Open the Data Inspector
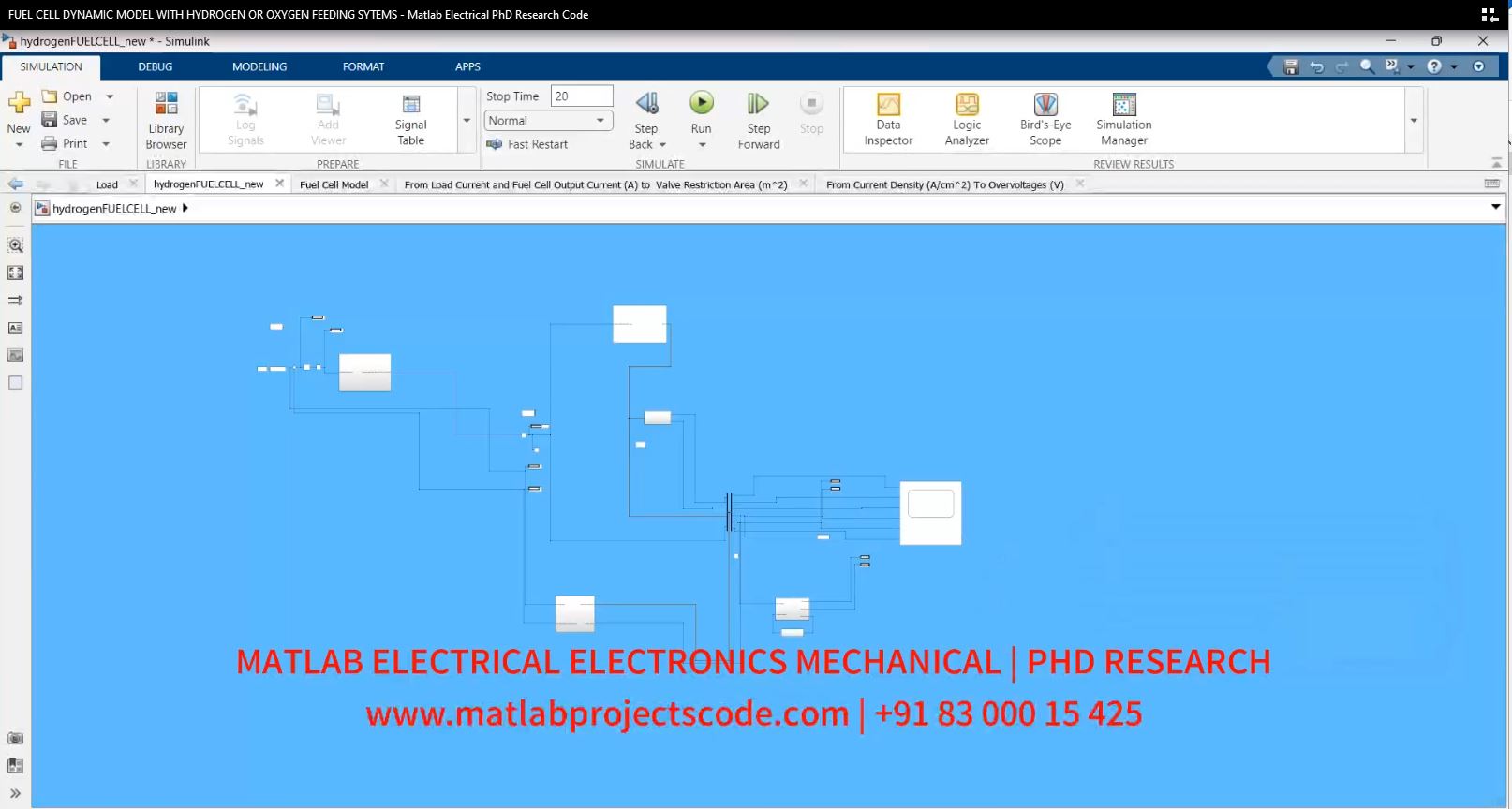1512x809 pixels. tap(888, 120)
